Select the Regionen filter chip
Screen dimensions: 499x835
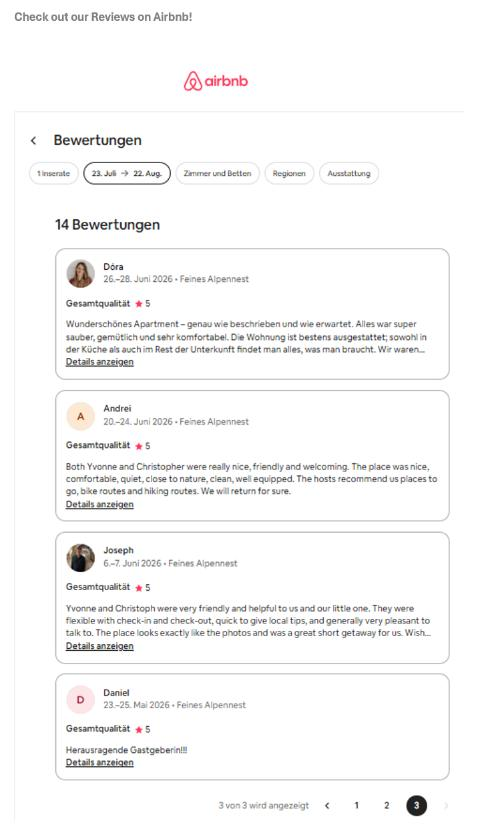289,174
